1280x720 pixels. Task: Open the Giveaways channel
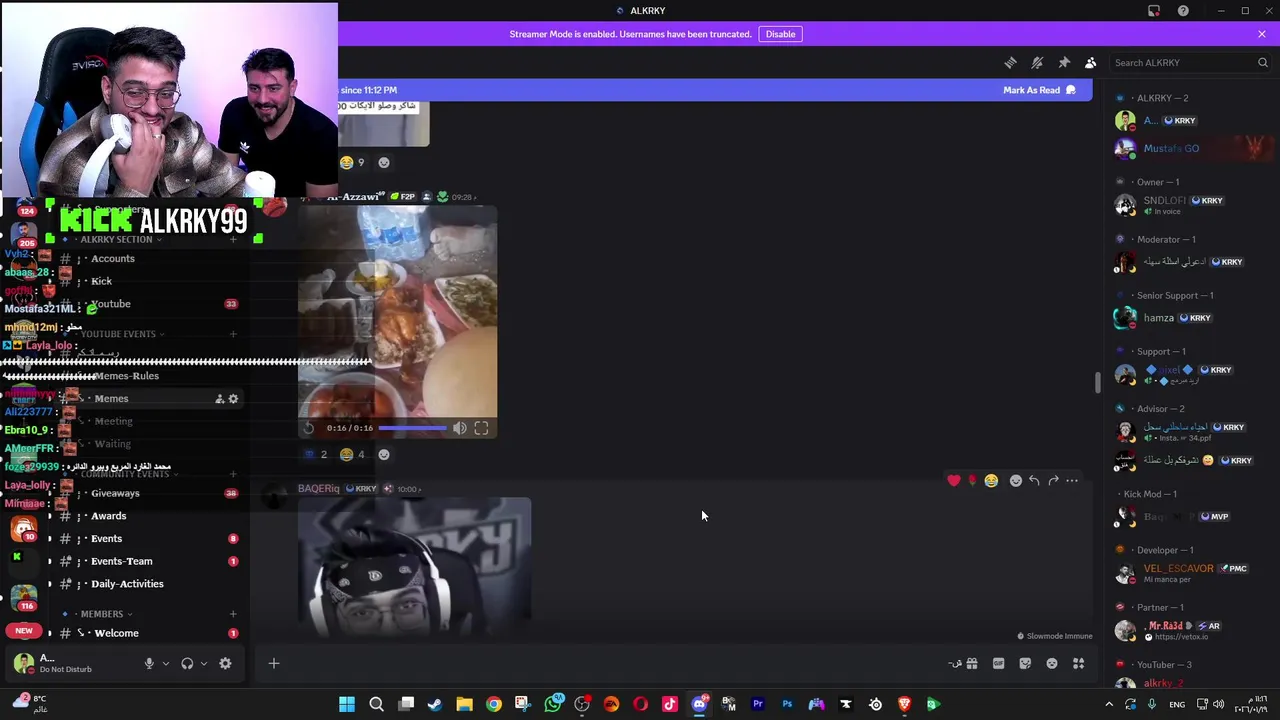click(115, 493)
